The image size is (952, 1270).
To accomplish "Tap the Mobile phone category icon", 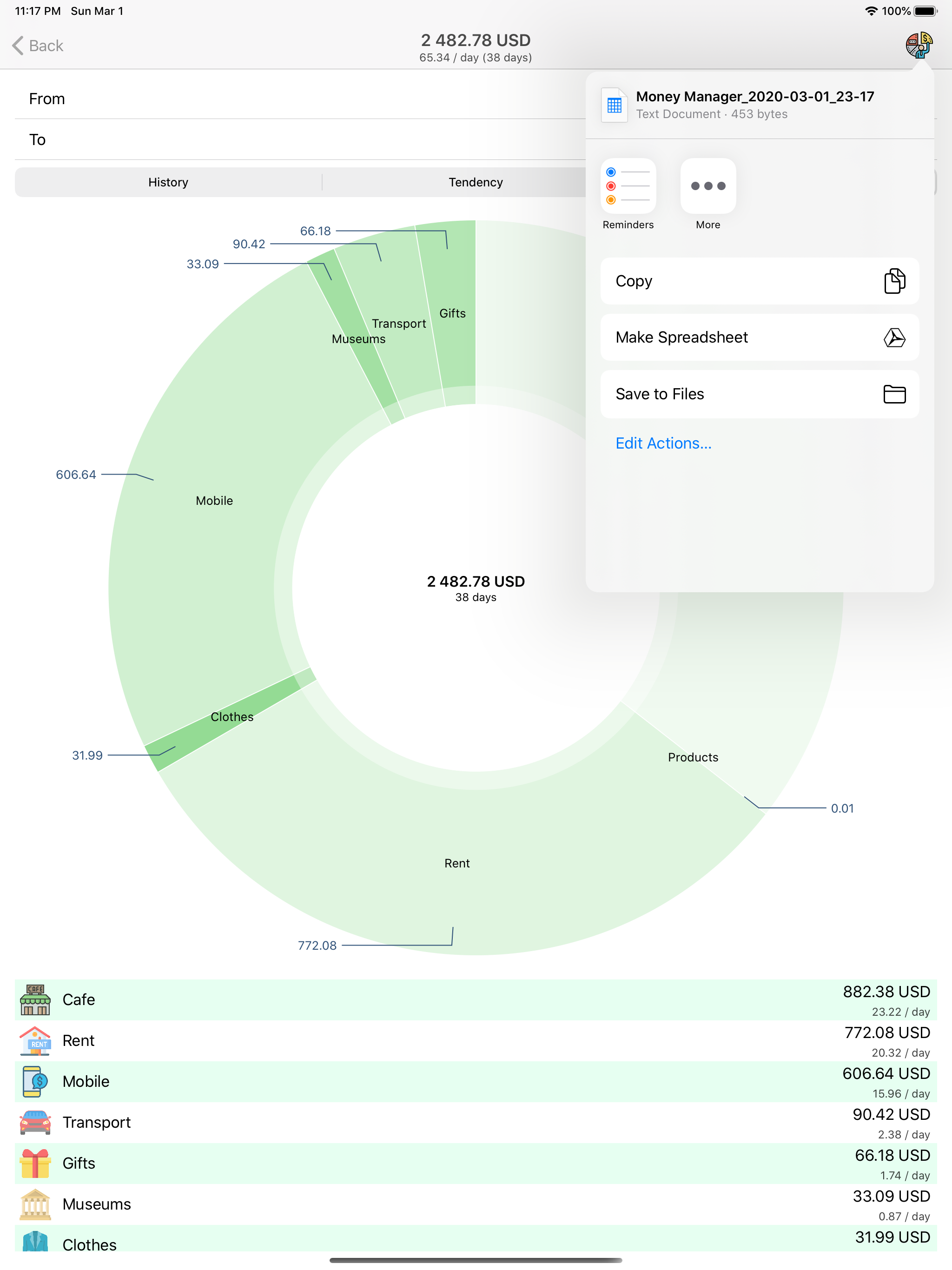I will pos(35,1081).
